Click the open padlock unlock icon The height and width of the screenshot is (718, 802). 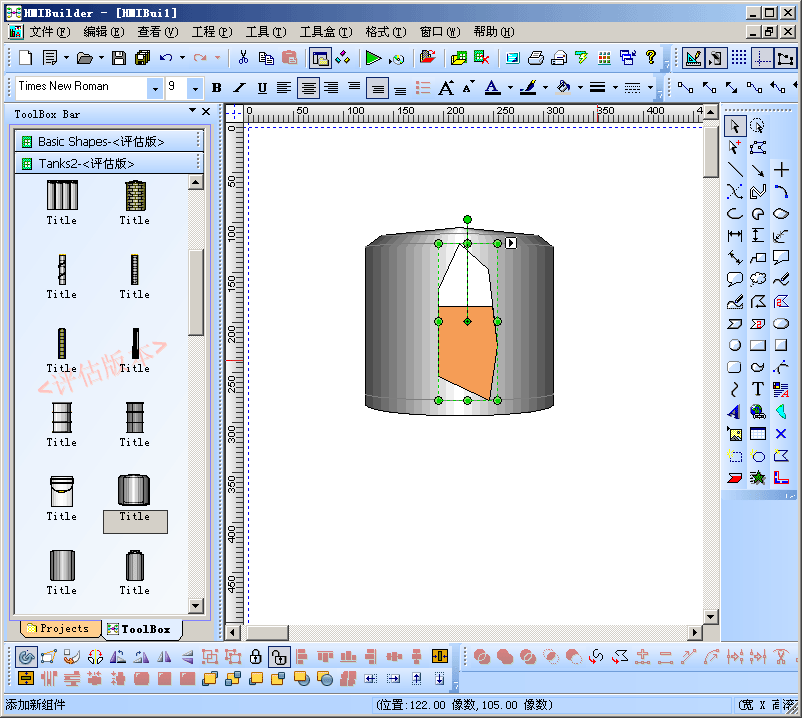tap(280, 657)
